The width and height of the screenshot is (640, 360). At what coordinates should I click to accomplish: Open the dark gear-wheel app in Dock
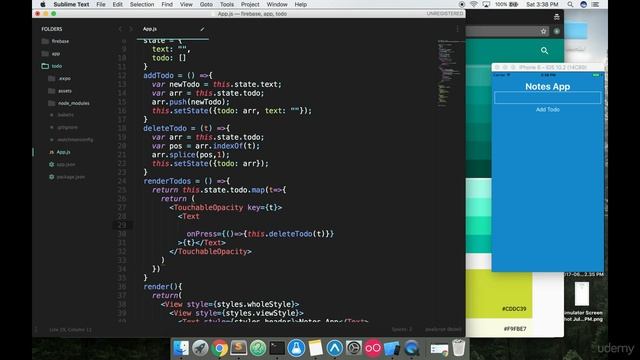[x=353, y=348]
